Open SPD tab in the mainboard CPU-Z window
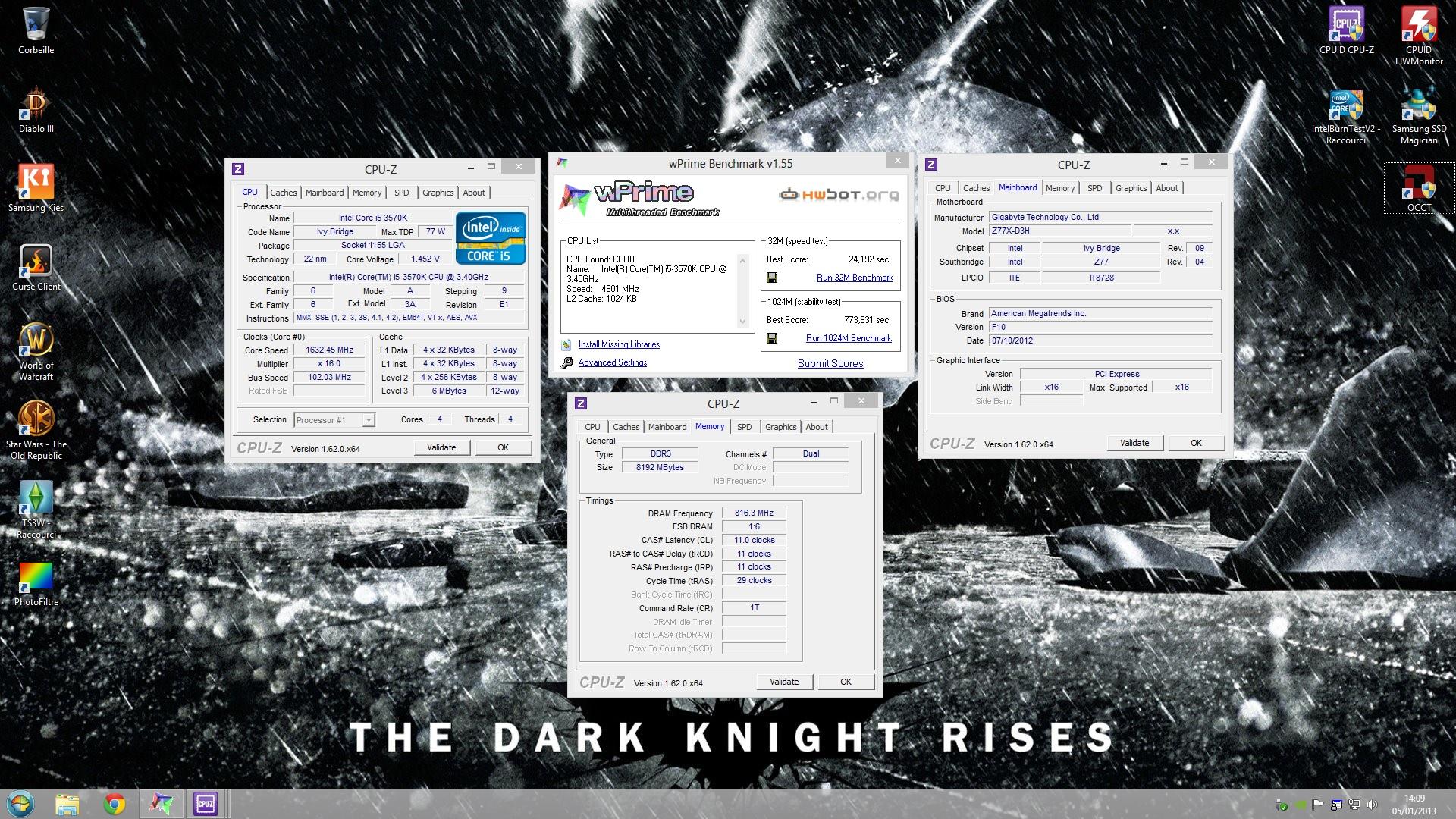1456x819 pixels. [1095, 188]
